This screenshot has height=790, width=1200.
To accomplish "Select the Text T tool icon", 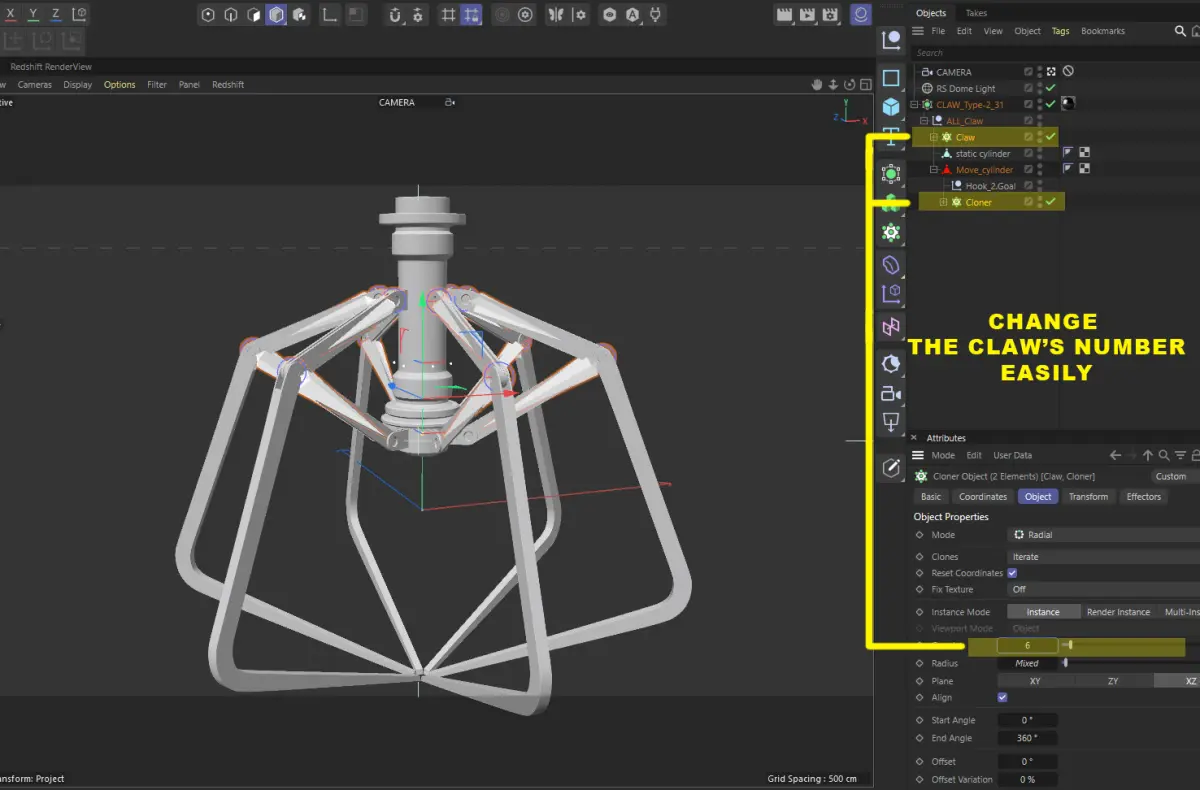I will point(891,138).
